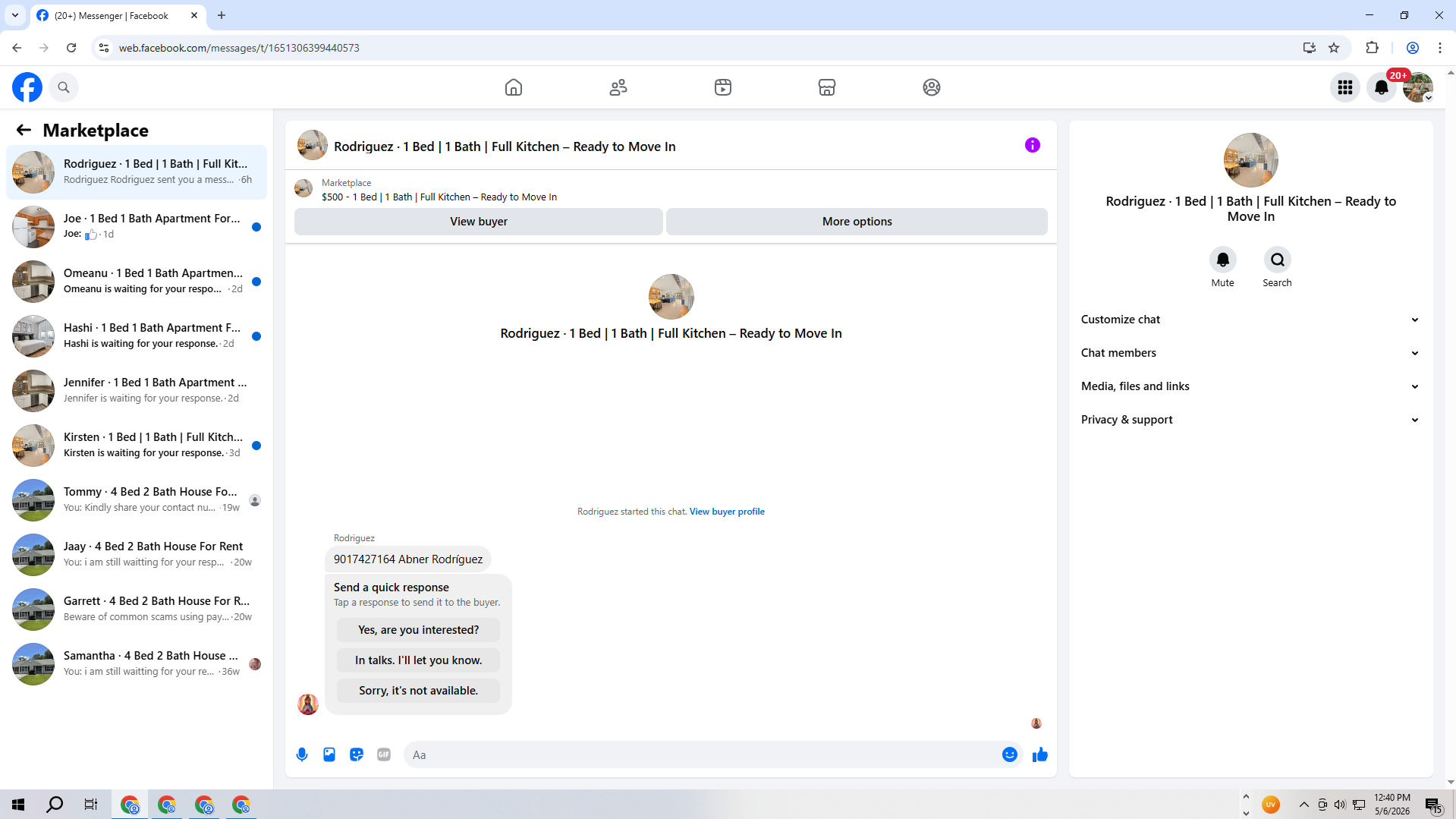
Task: Open Task View on the taskbar
Action: [91, 805]
